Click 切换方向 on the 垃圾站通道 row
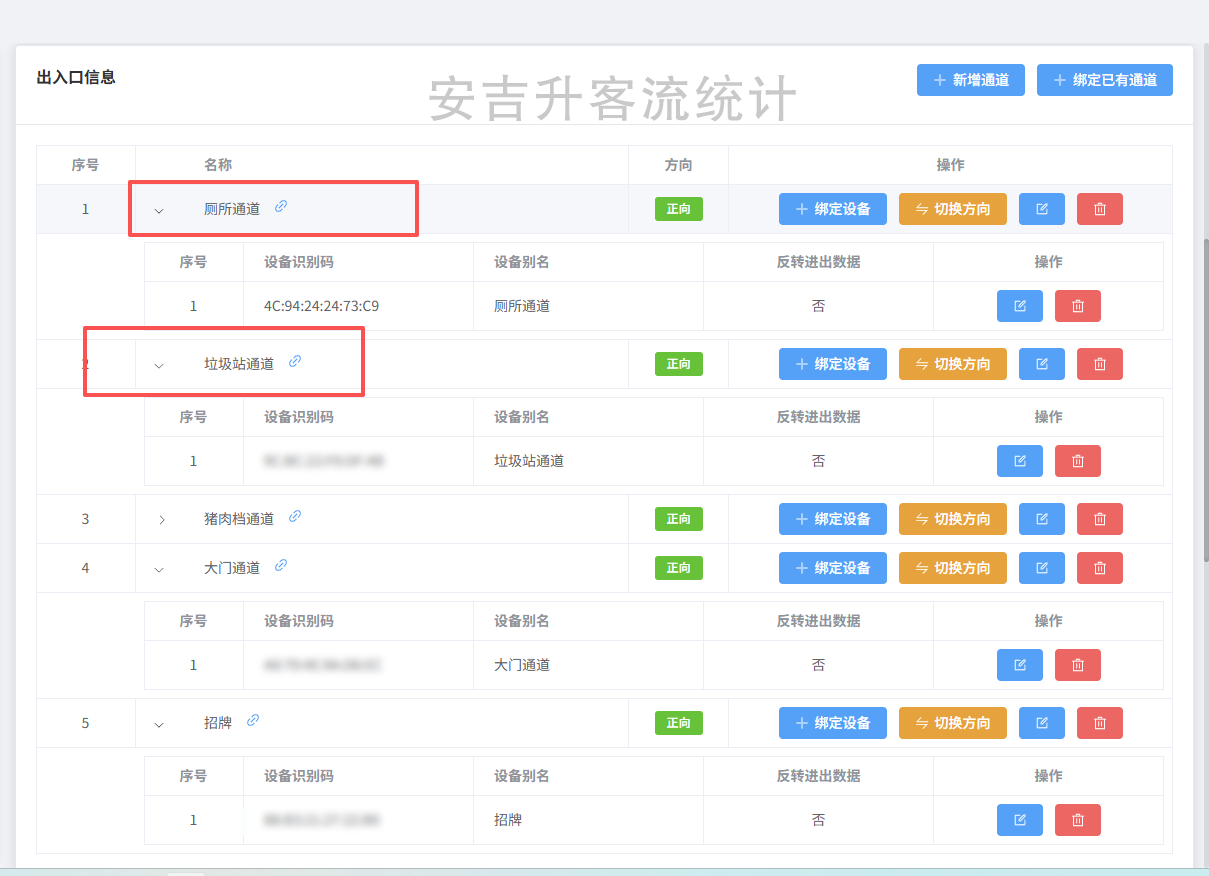The width and height of the screenshot is (1209, 876). pos(952,364)
